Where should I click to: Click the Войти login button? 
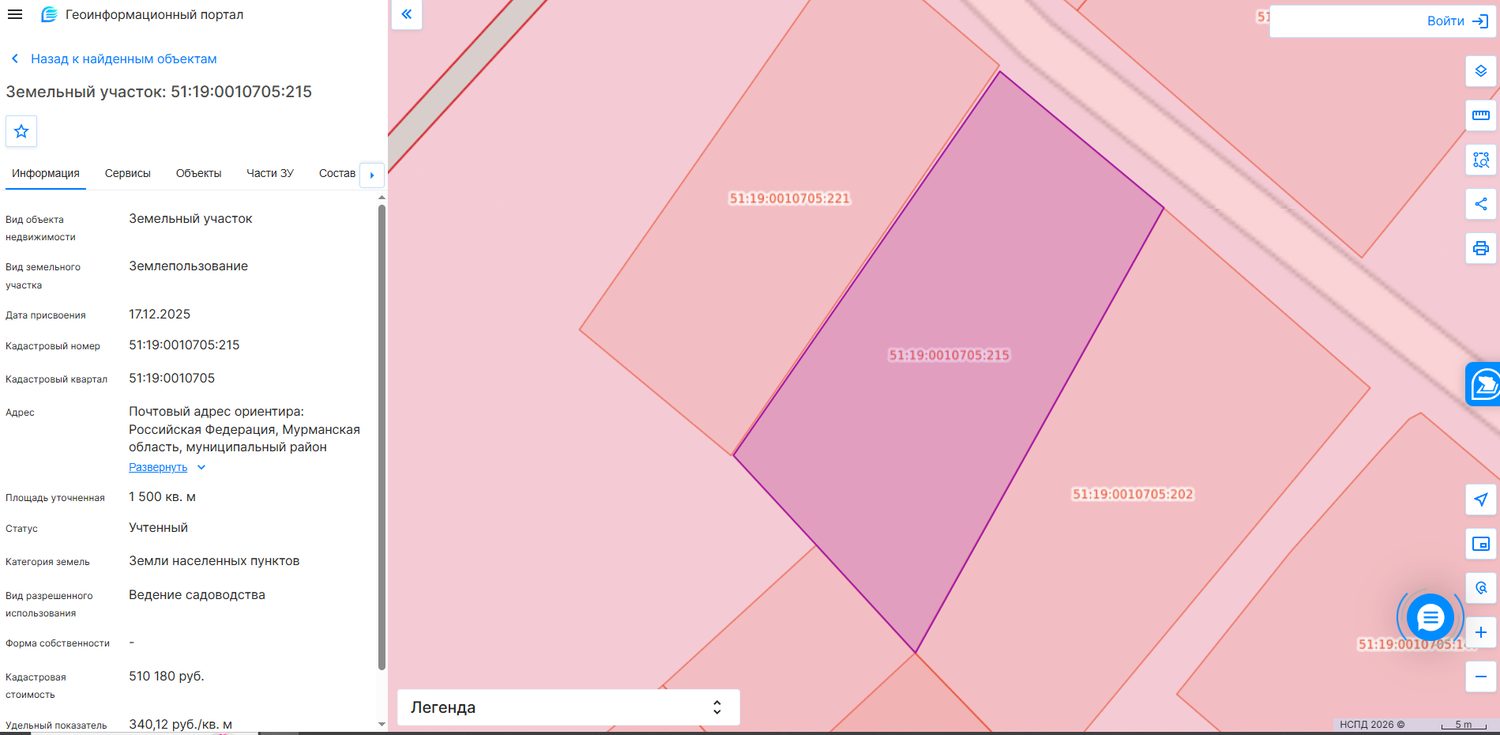click(x=1458, y=21)
